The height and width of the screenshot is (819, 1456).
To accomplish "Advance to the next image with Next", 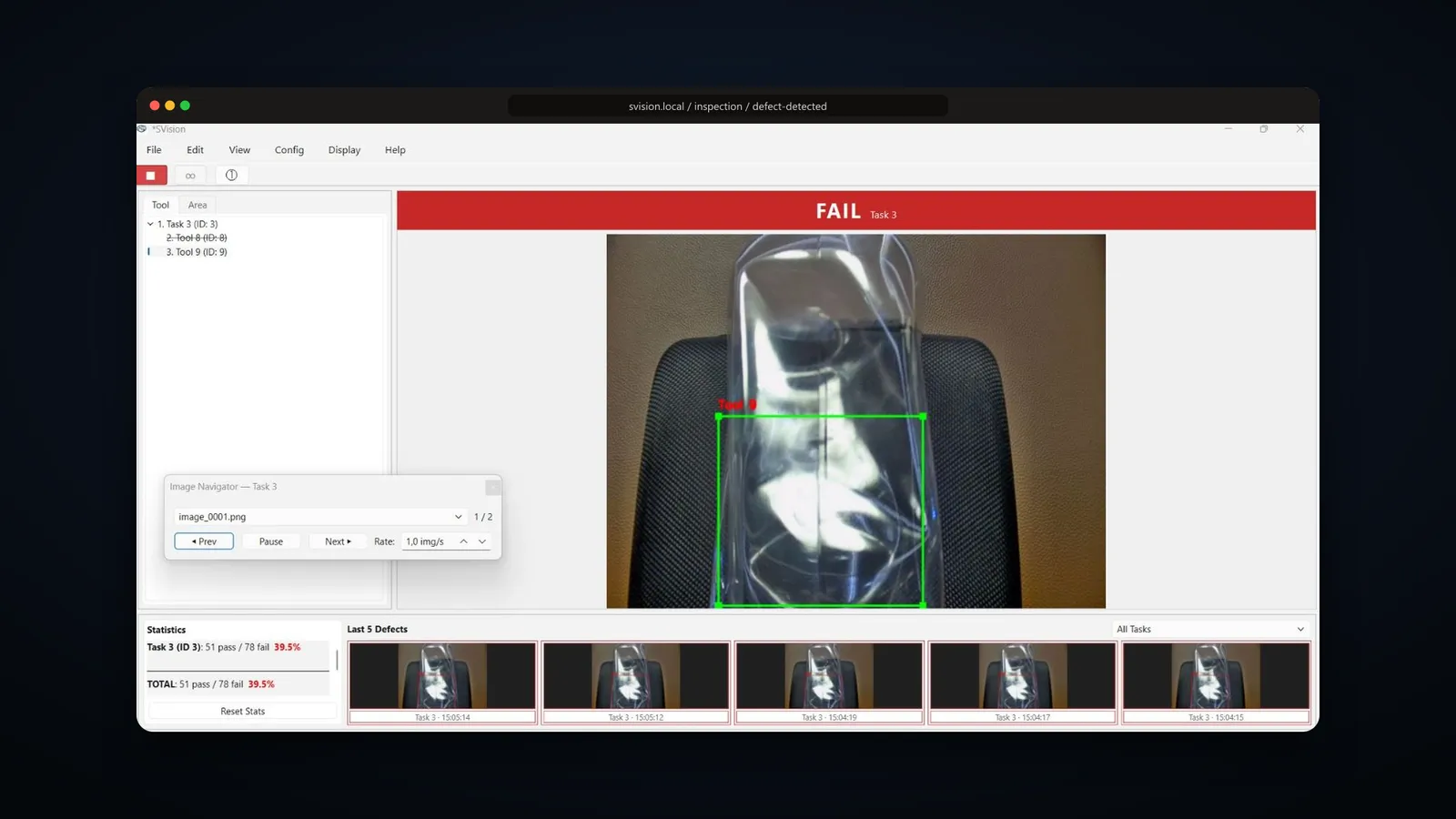I will point(338,541).
